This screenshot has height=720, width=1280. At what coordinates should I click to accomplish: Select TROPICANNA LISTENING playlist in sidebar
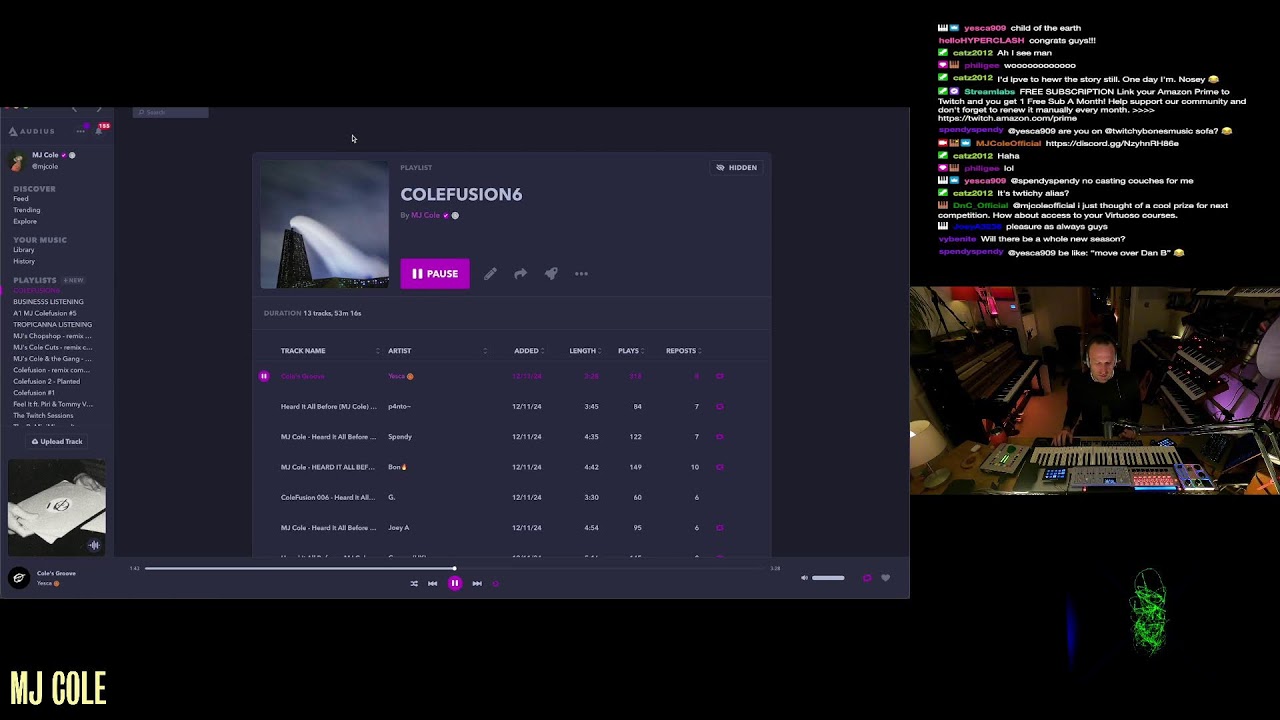coord(52,325)
